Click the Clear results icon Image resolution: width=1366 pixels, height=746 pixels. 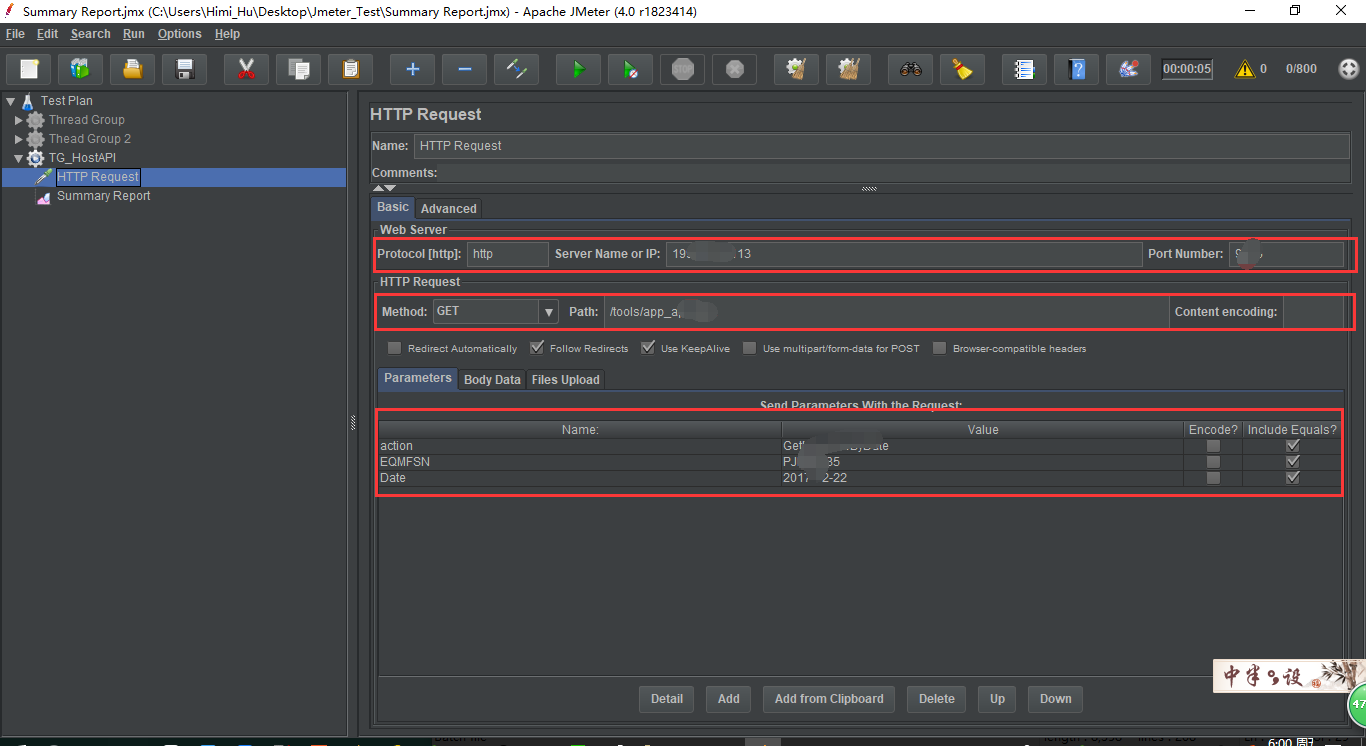tap(796, 69)
